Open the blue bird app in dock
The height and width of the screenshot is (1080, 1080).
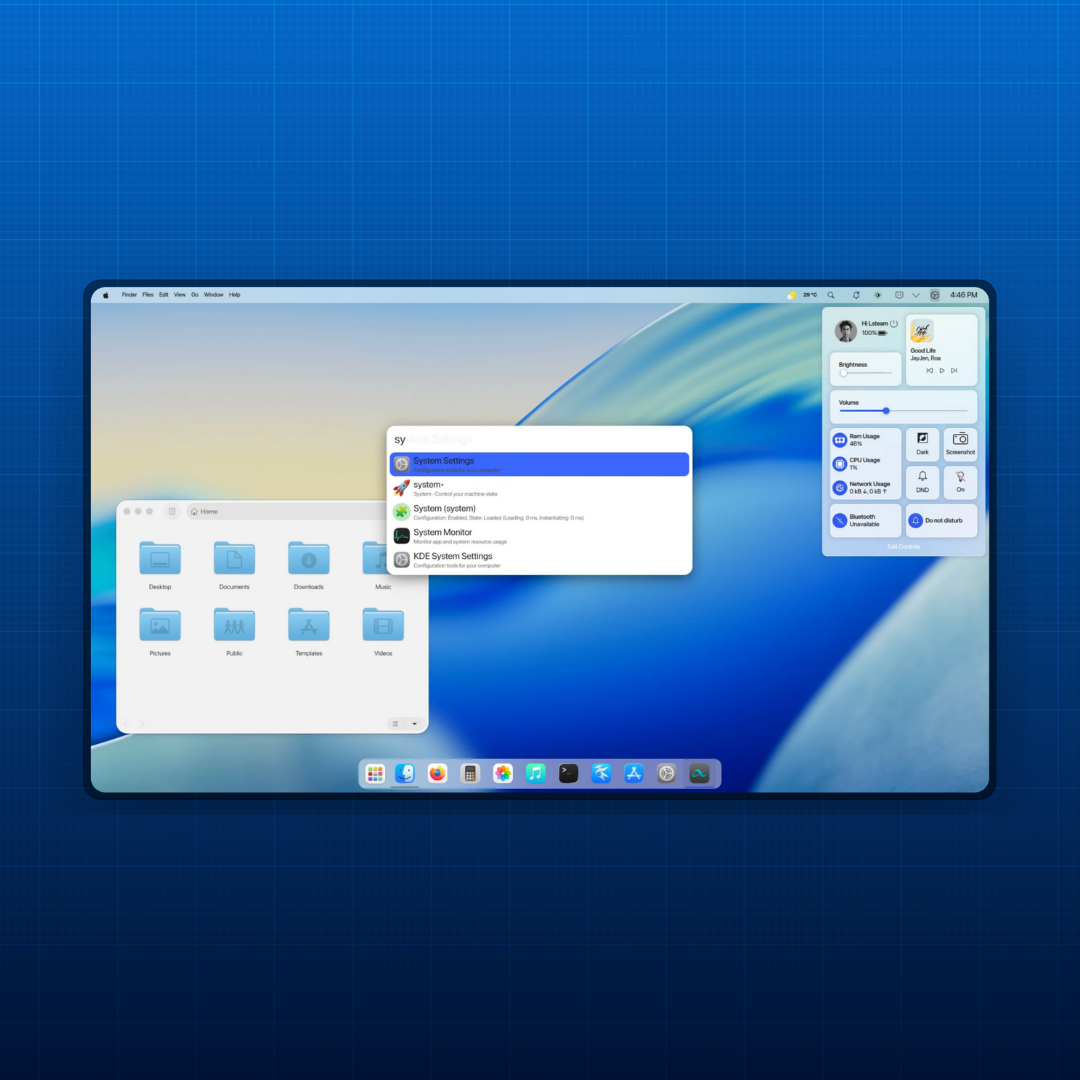601,773
